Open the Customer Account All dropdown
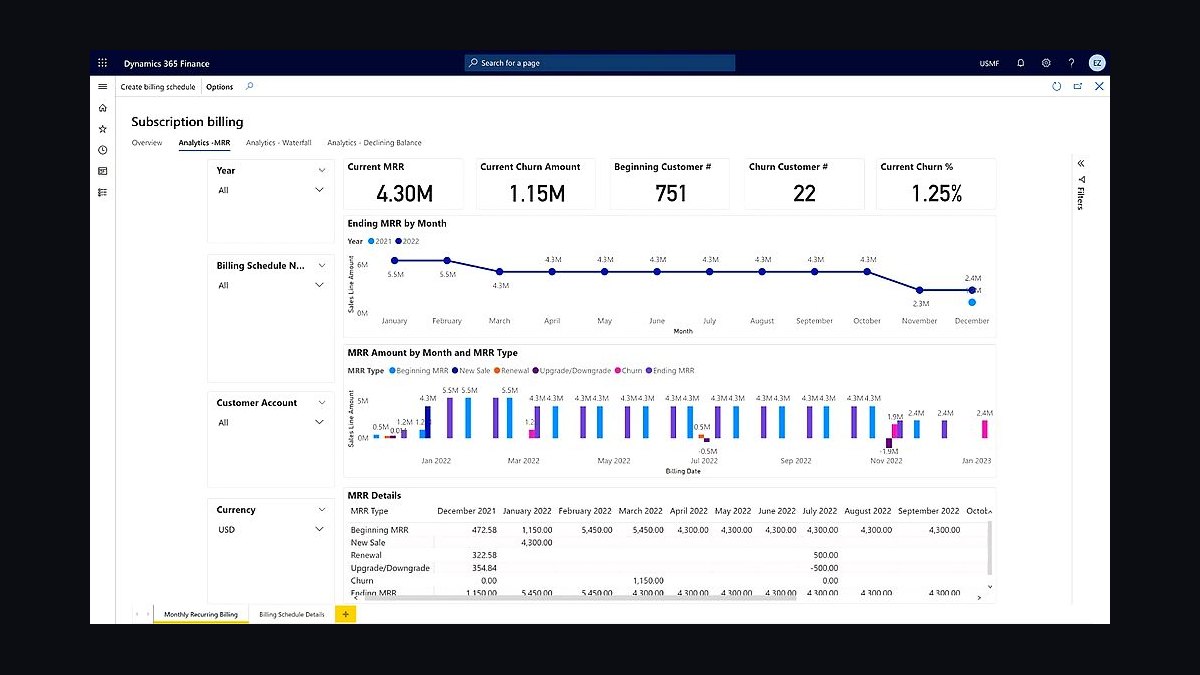1200x675 pixels. [271, 422]
